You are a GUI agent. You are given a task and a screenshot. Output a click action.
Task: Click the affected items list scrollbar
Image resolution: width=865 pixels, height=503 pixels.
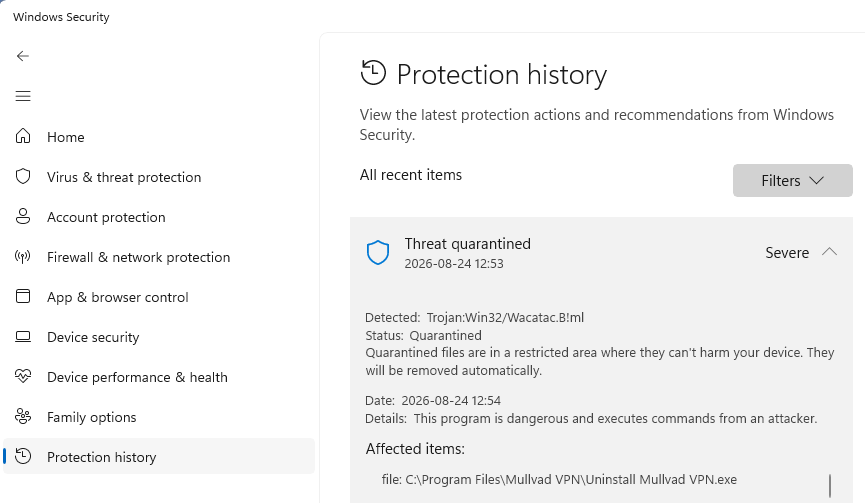(x=830, y=485)
